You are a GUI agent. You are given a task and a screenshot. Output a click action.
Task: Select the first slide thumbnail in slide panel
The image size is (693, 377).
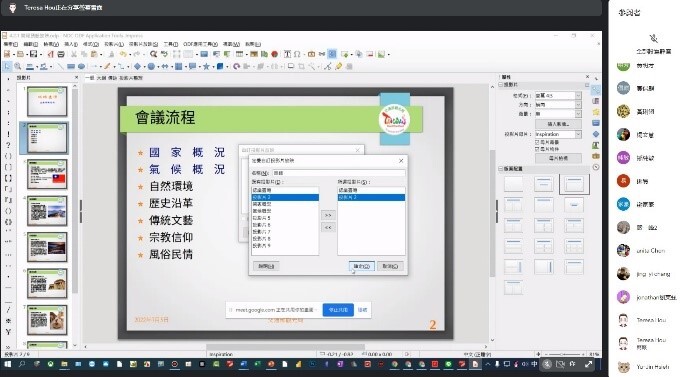[x=47, y=101]
